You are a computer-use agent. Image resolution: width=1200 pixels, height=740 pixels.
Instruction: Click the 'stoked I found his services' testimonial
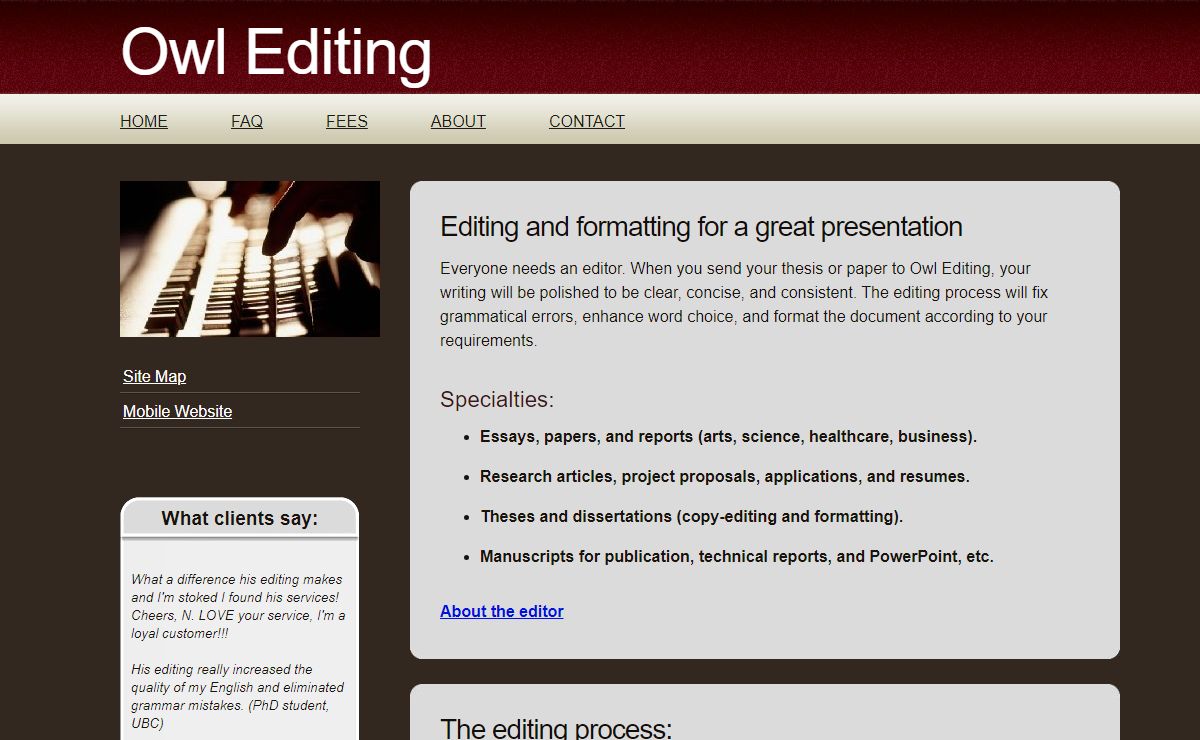237,606
